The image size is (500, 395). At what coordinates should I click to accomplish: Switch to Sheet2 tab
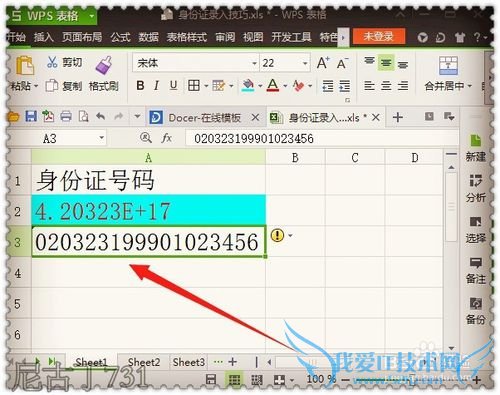[144, 362]
